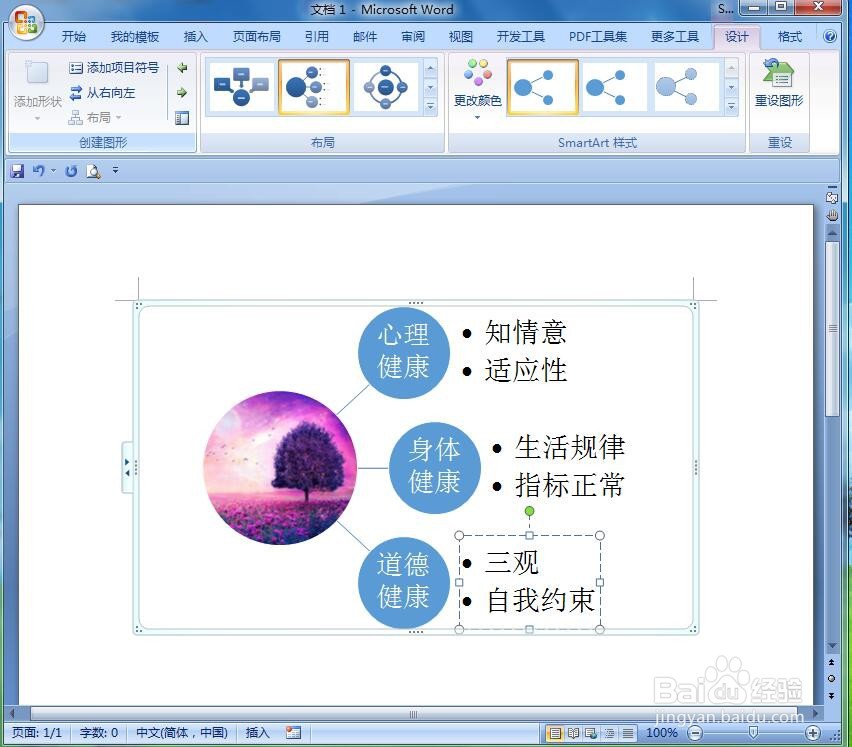Image resolution: width=852 pixels, height=747 pixels.
Task: Open Change Colors dropdown
Action: 478,89
